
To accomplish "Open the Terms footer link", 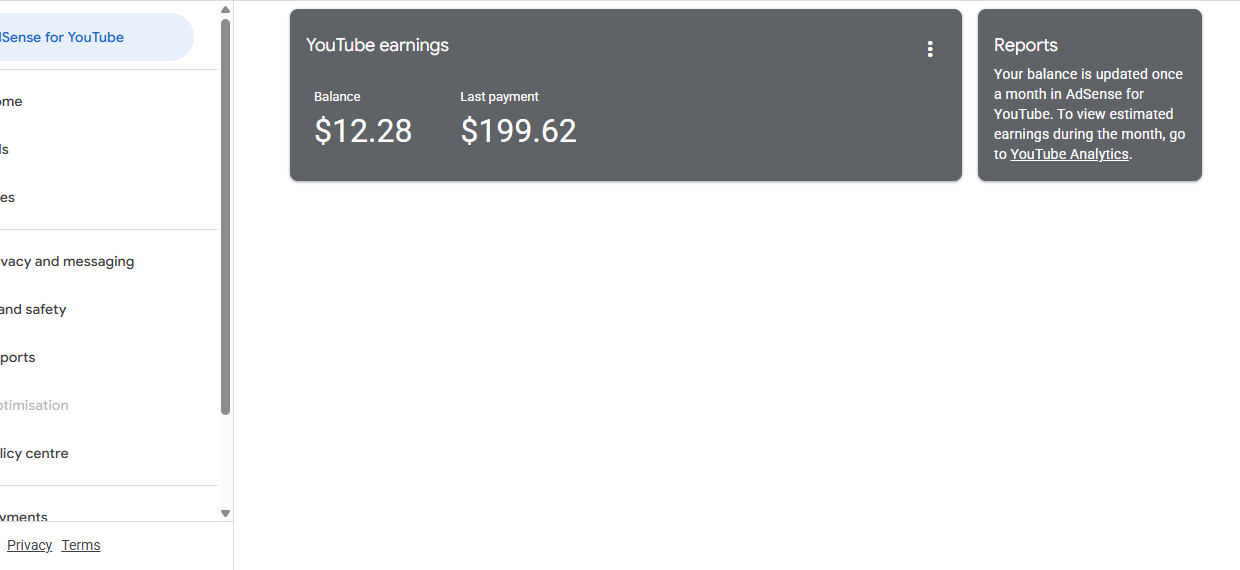I will [x=81, y=545].
